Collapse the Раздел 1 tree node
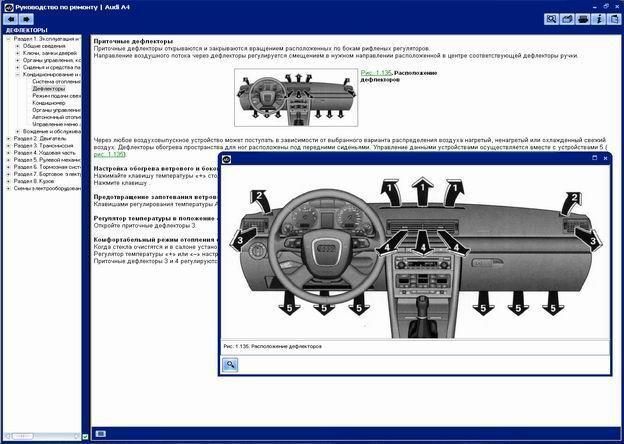Image resolution: width=624 pixels, height=444 pixels. coord(9,39)
